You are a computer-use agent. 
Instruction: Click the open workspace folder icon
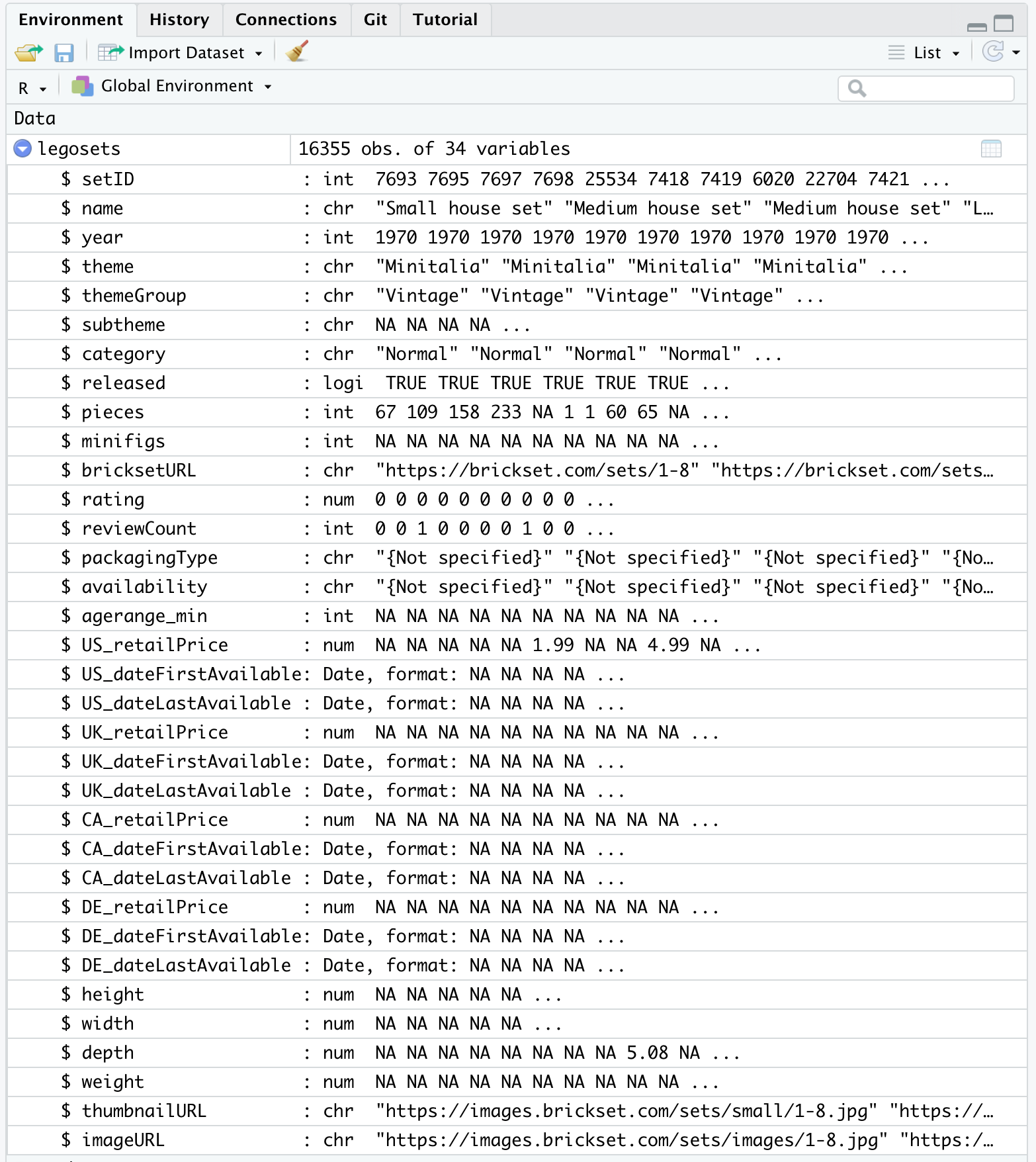pos(28,52)
